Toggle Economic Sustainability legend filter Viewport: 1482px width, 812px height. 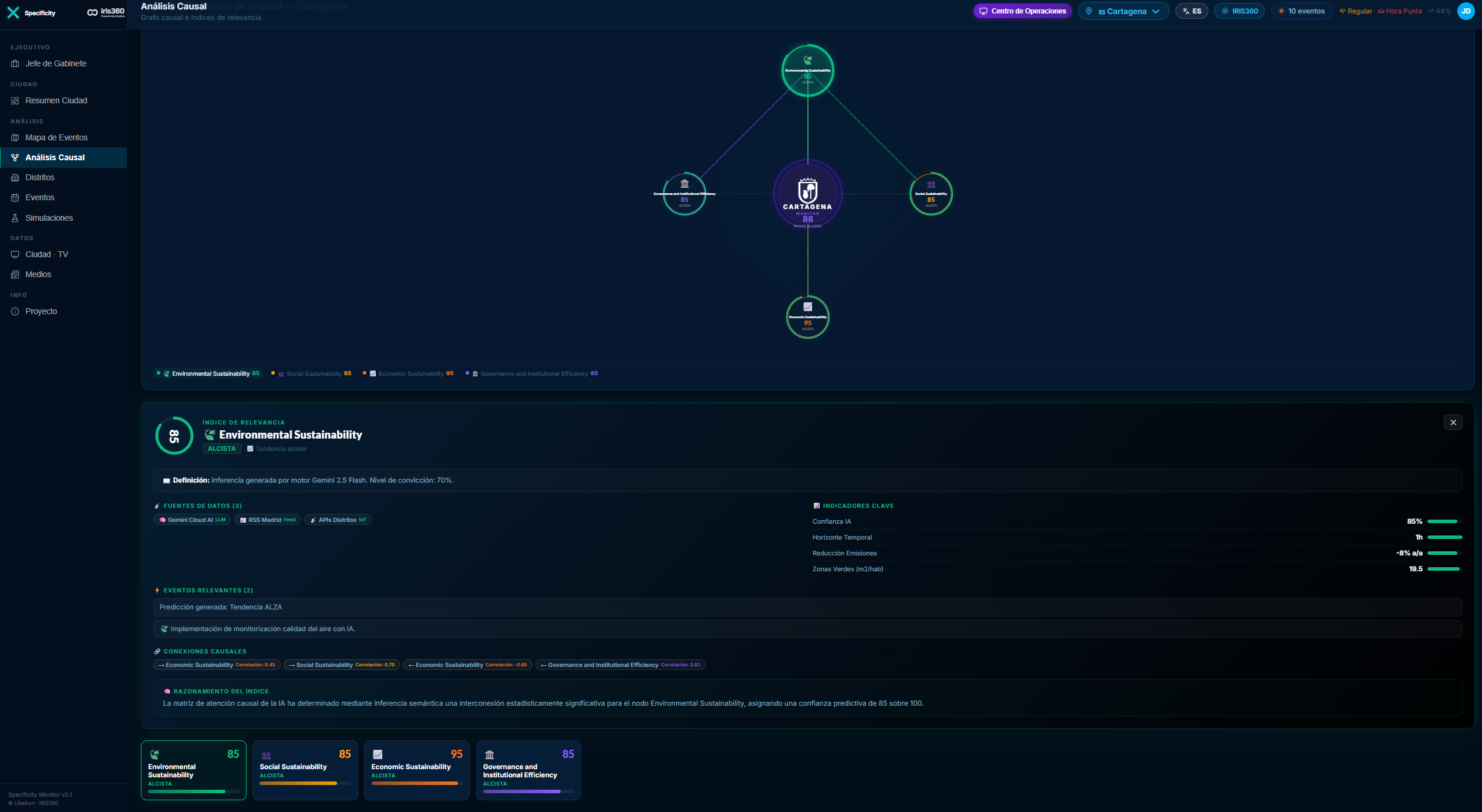(409, 373)
